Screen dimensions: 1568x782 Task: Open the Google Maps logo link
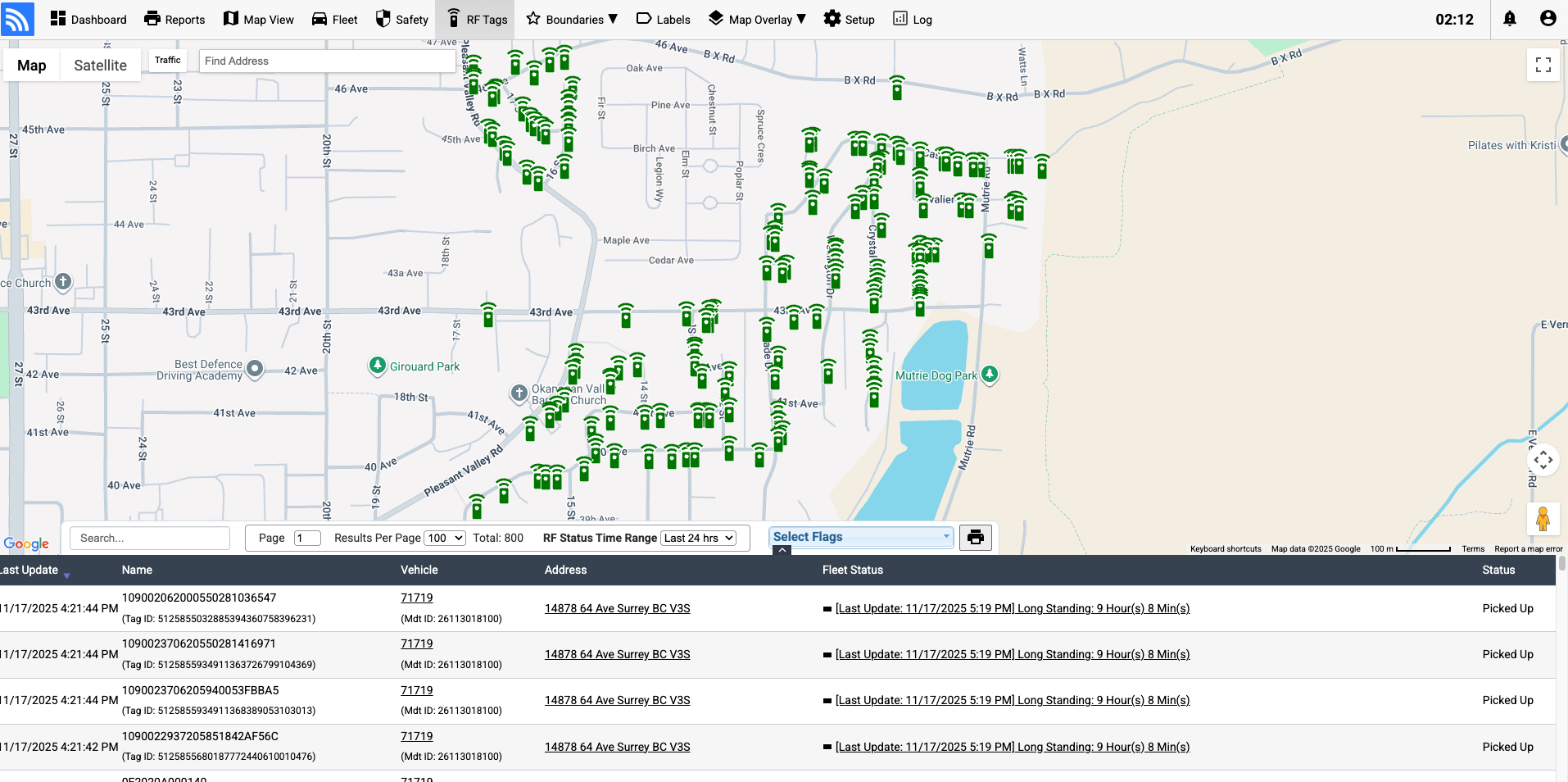pos(26,543)
